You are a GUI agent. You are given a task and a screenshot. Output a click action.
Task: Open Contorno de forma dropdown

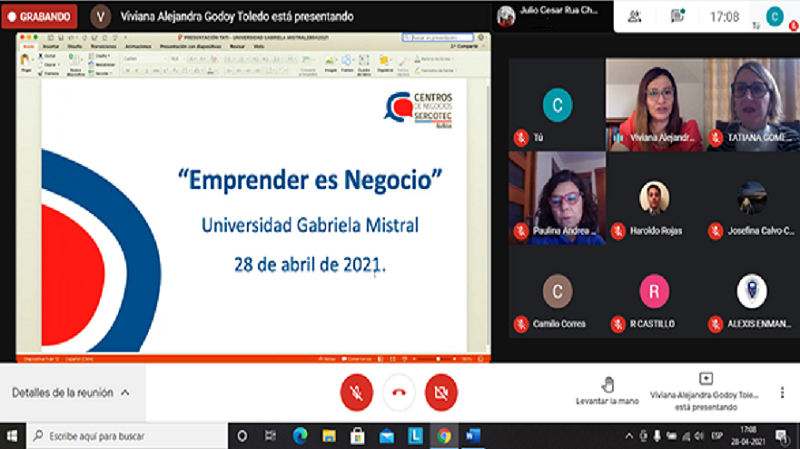tap(435, 70)
